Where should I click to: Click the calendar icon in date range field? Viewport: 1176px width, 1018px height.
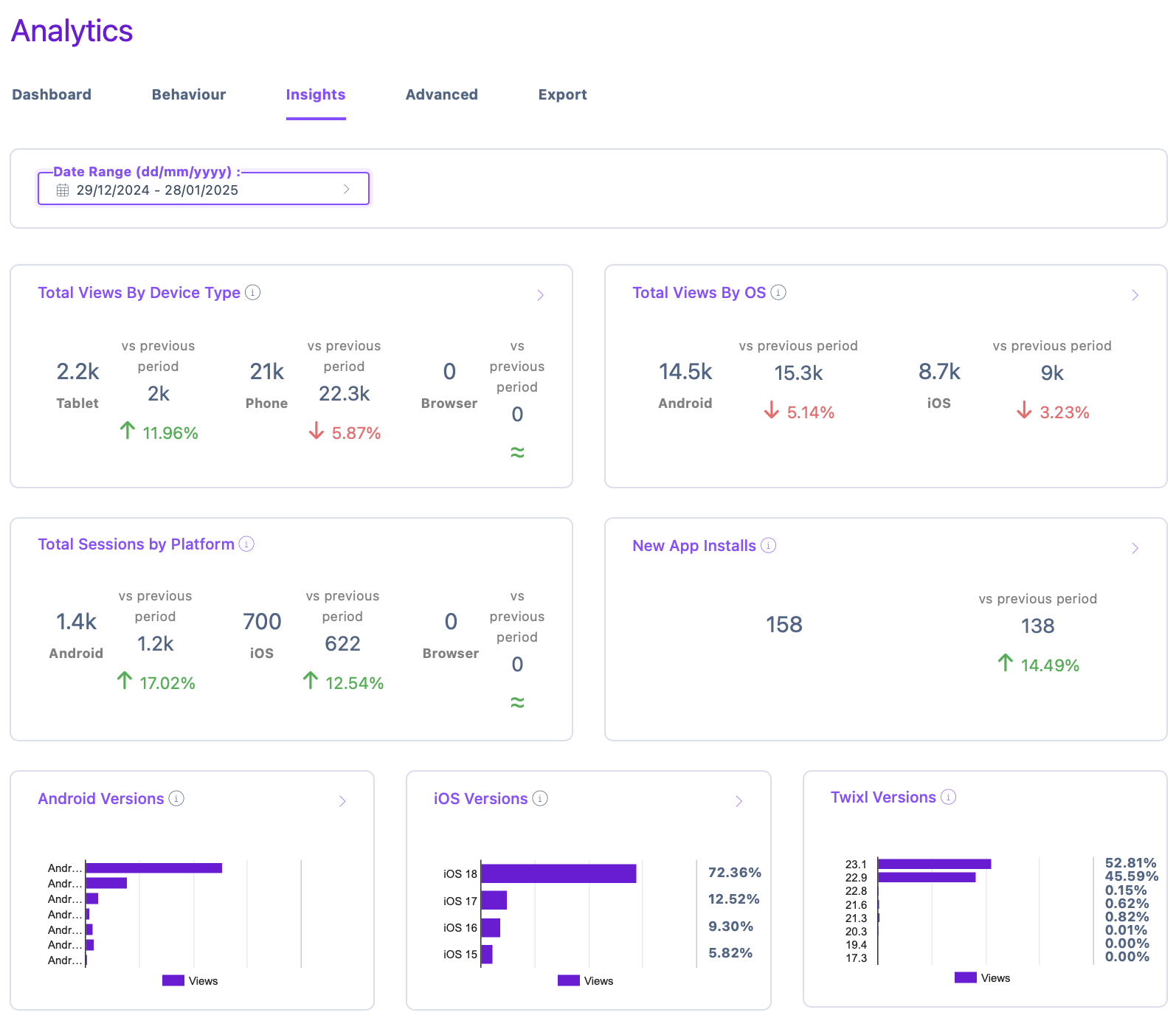pyautogui.click(x=63, y=190)
